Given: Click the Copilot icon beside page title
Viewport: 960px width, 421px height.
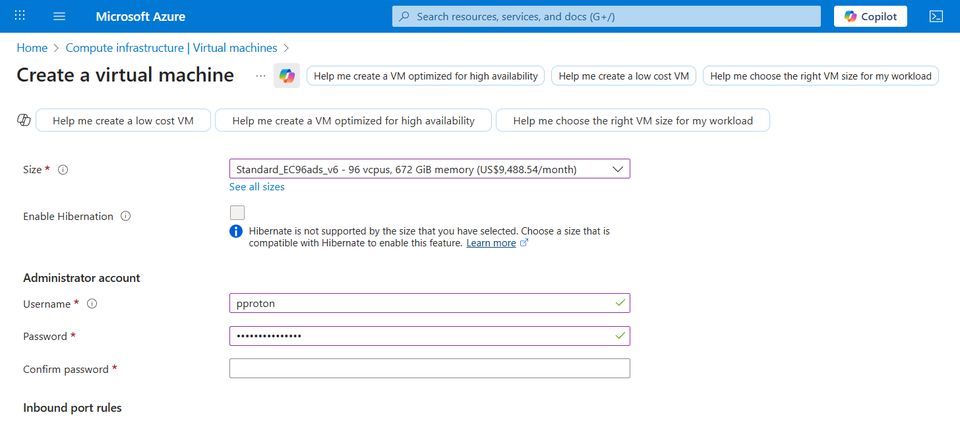Looking at the screenshot, I should point(287,76).
